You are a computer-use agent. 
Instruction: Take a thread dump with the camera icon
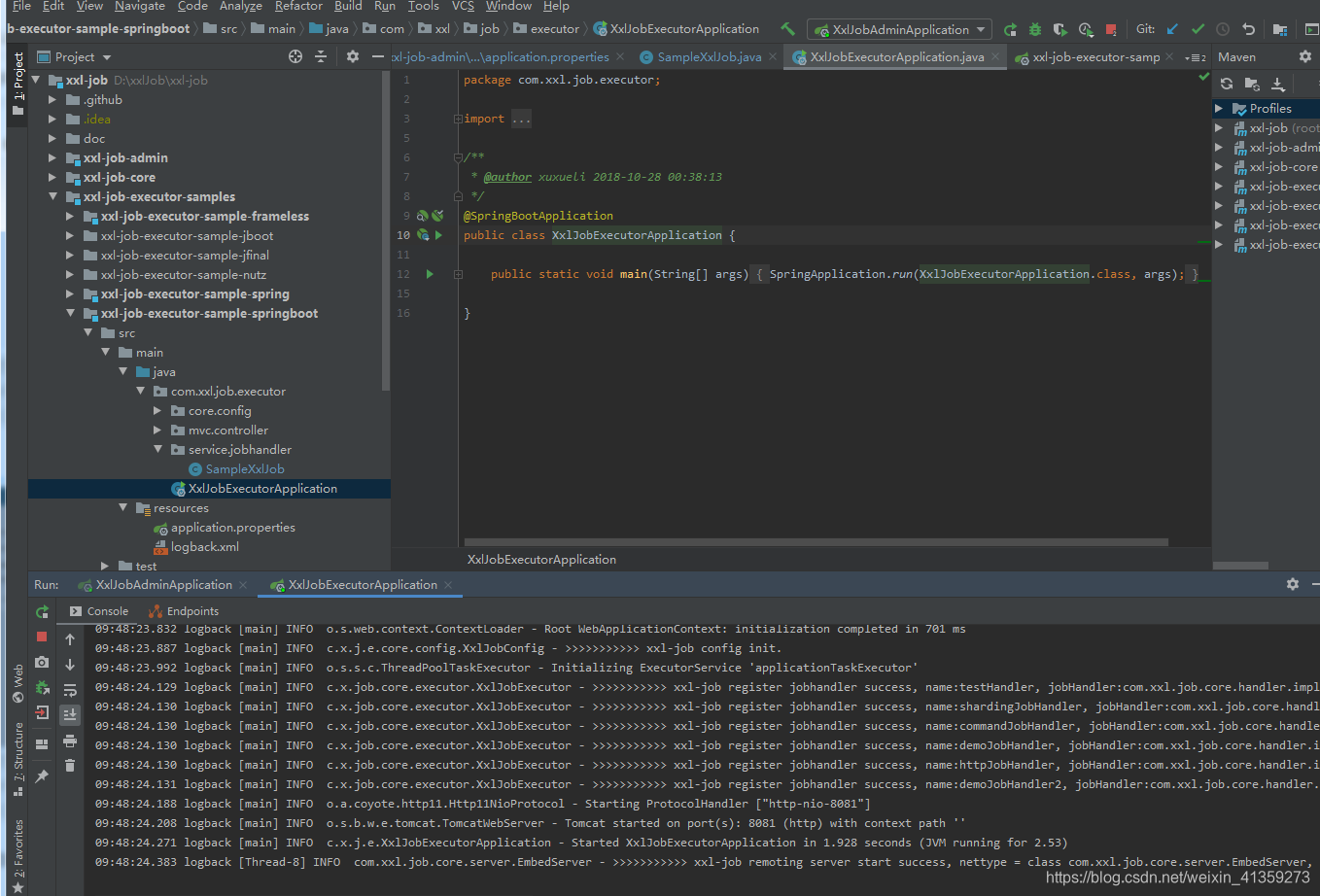[x=42, y=662]
